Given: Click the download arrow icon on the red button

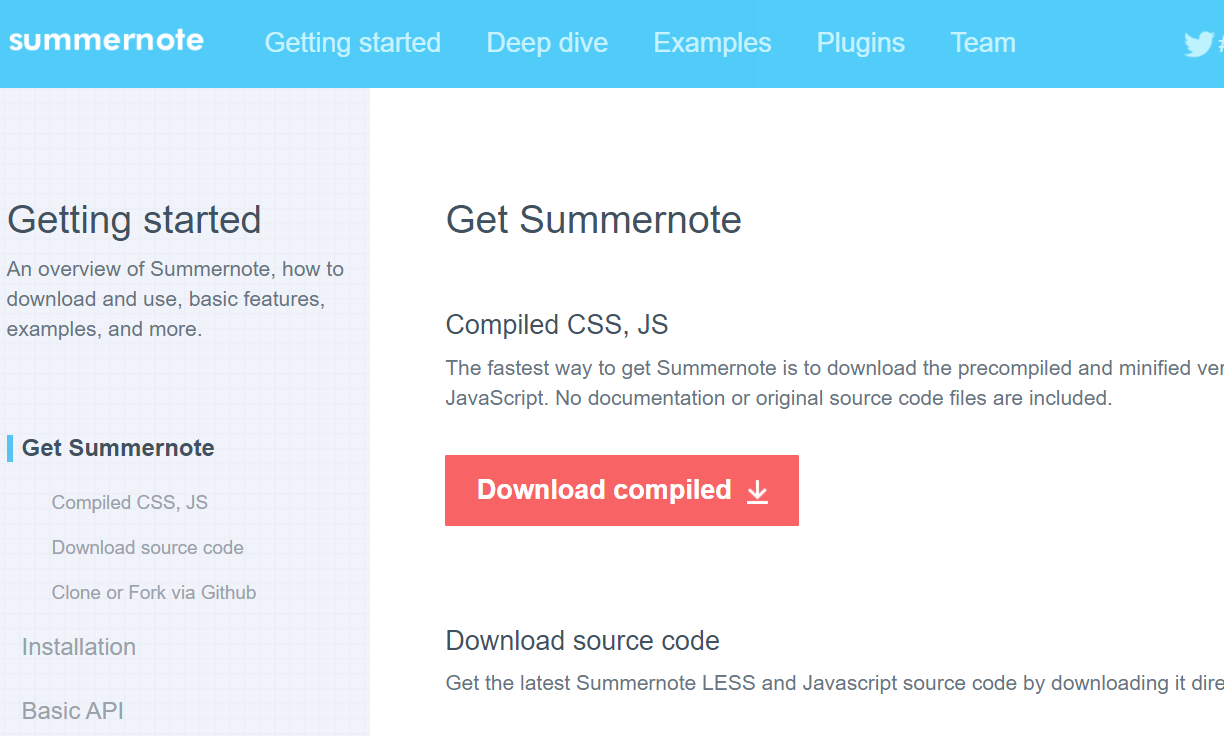Looking at the screenshot, I should [758, 490].
